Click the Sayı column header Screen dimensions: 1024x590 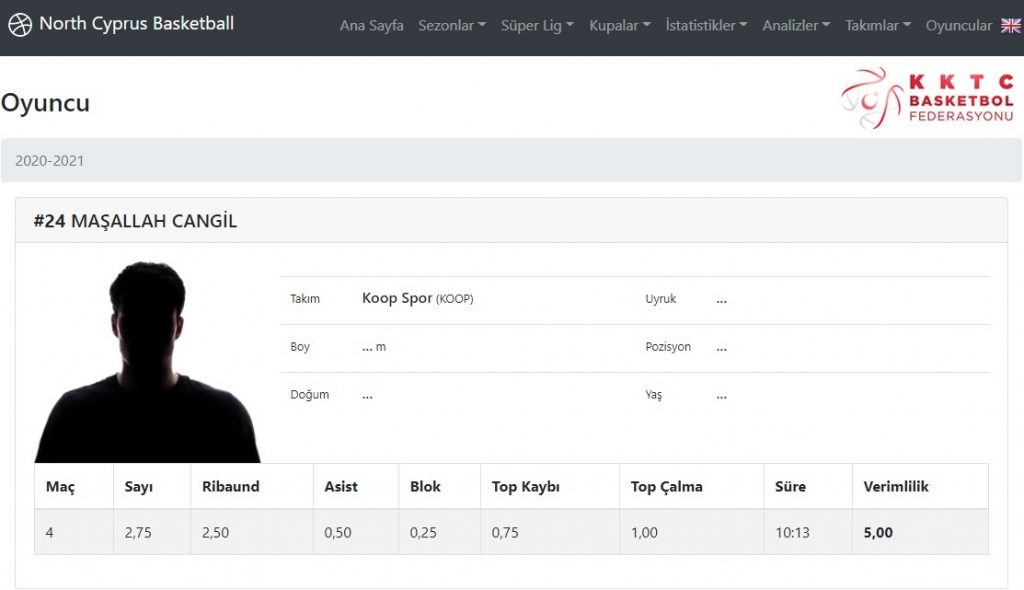pos(138,487)
